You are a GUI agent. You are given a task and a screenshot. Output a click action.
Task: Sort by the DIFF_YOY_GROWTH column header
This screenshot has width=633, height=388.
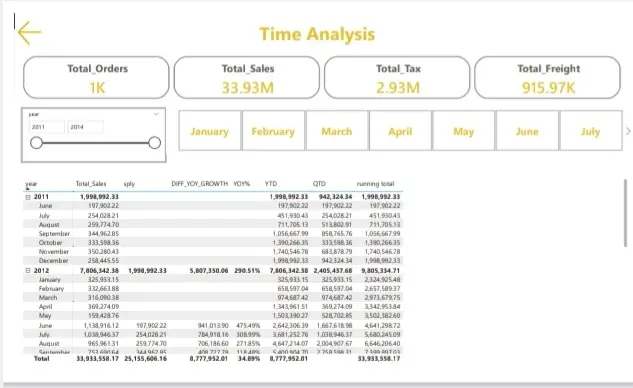199,184
